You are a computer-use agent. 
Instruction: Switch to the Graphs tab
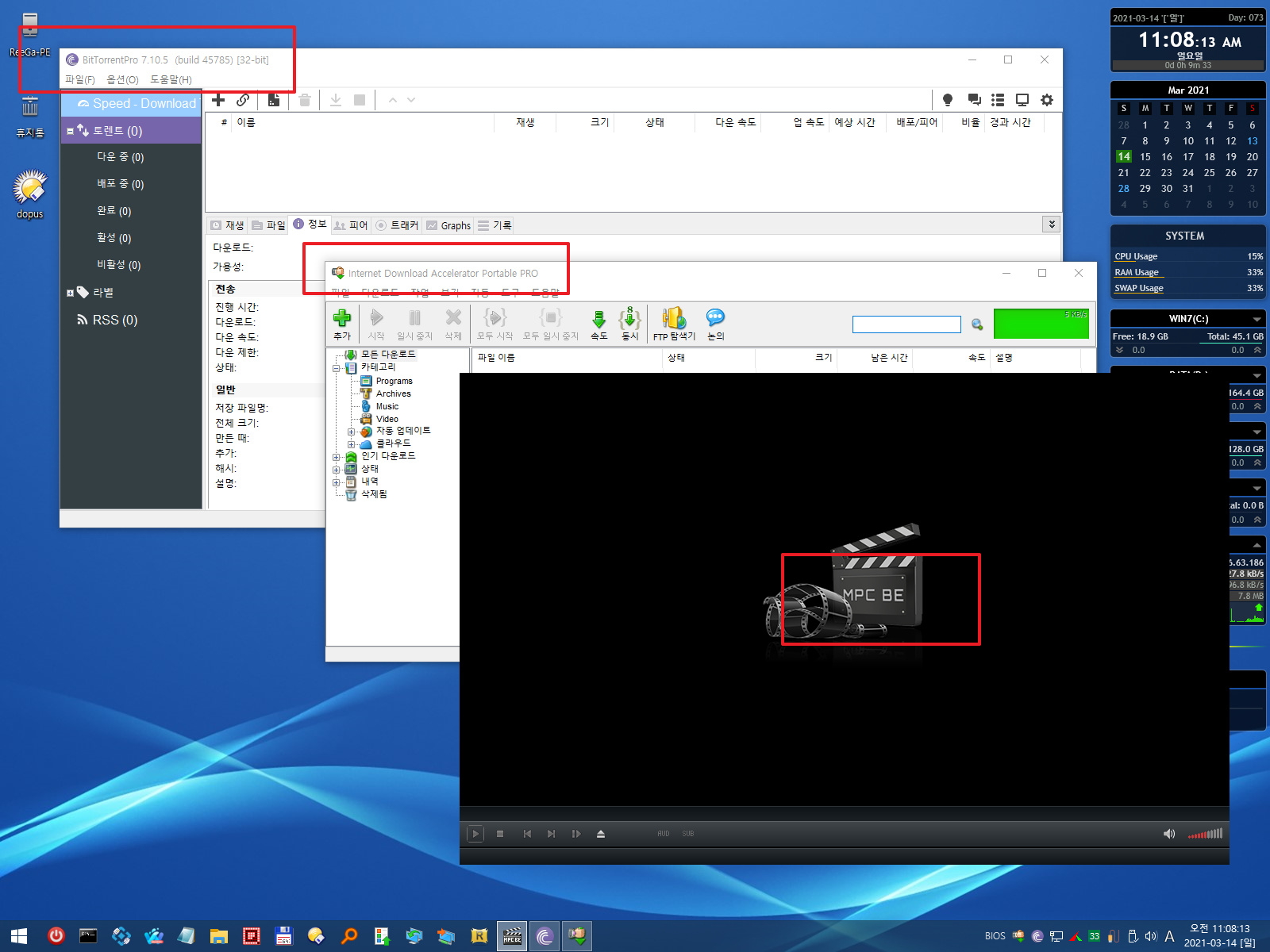[448, 225]
